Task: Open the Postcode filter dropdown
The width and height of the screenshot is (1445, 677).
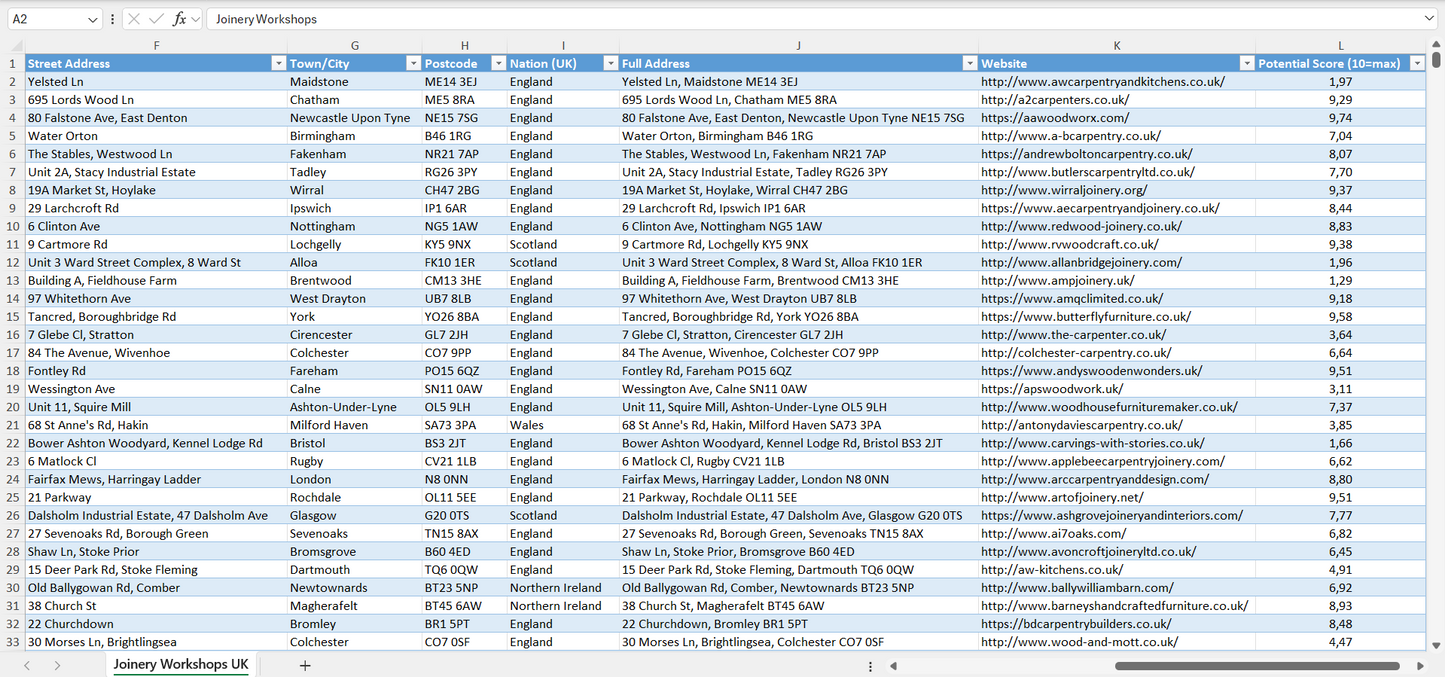Action: point(497,63)
